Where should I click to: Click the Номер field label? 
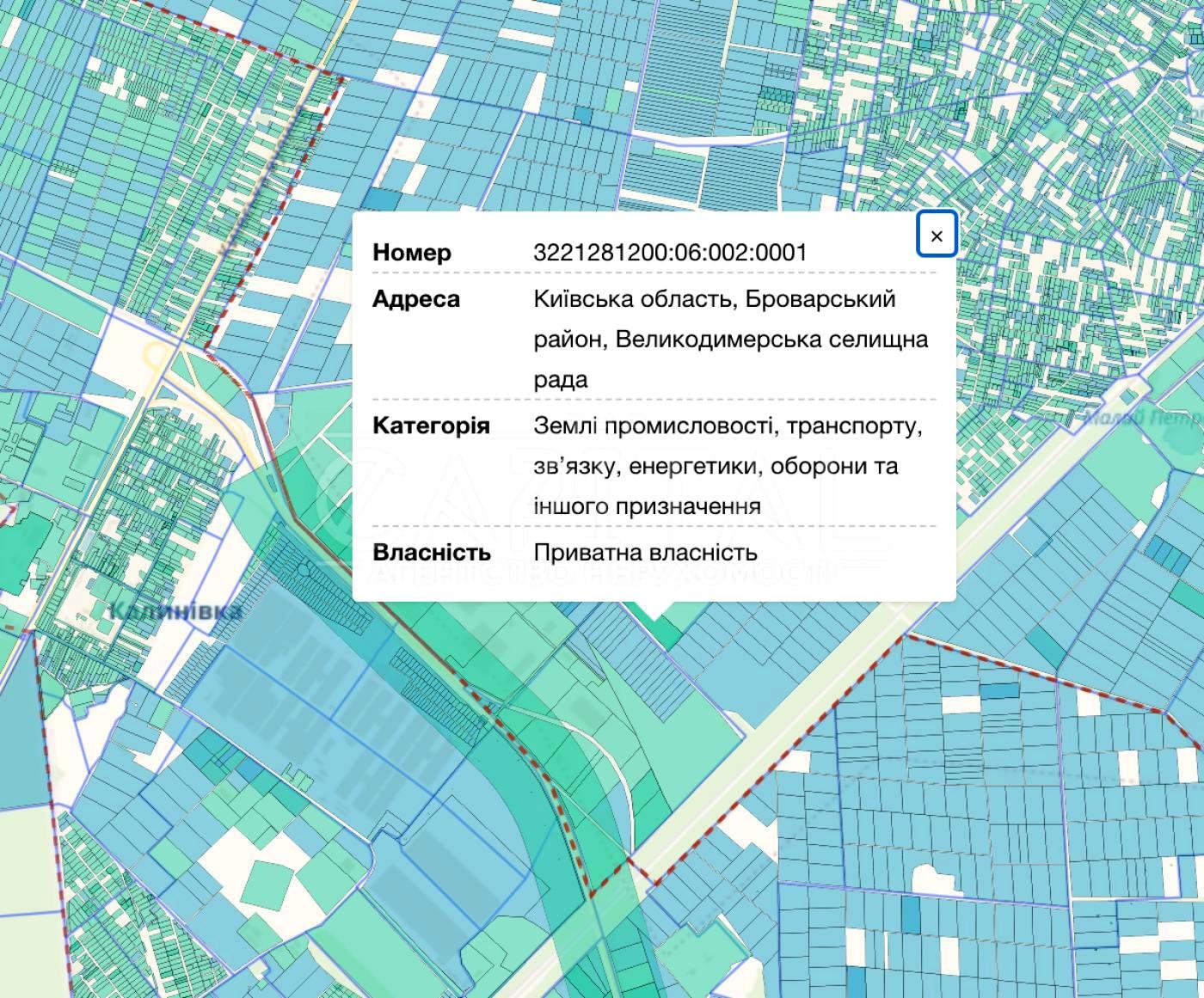point(412,253)
